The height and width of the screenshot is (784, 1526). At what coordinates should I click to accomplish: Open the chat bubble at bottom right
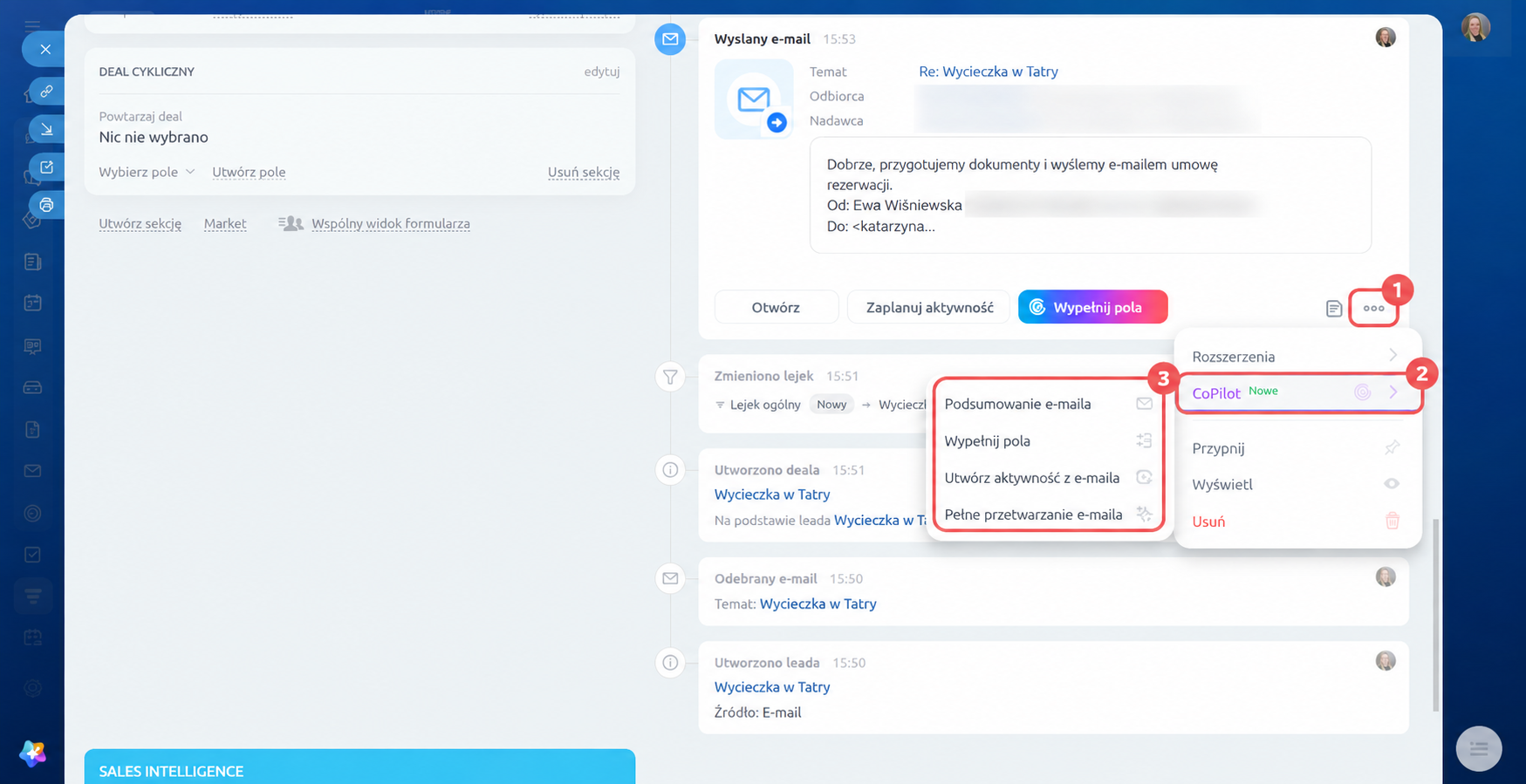pos(1479,748)
